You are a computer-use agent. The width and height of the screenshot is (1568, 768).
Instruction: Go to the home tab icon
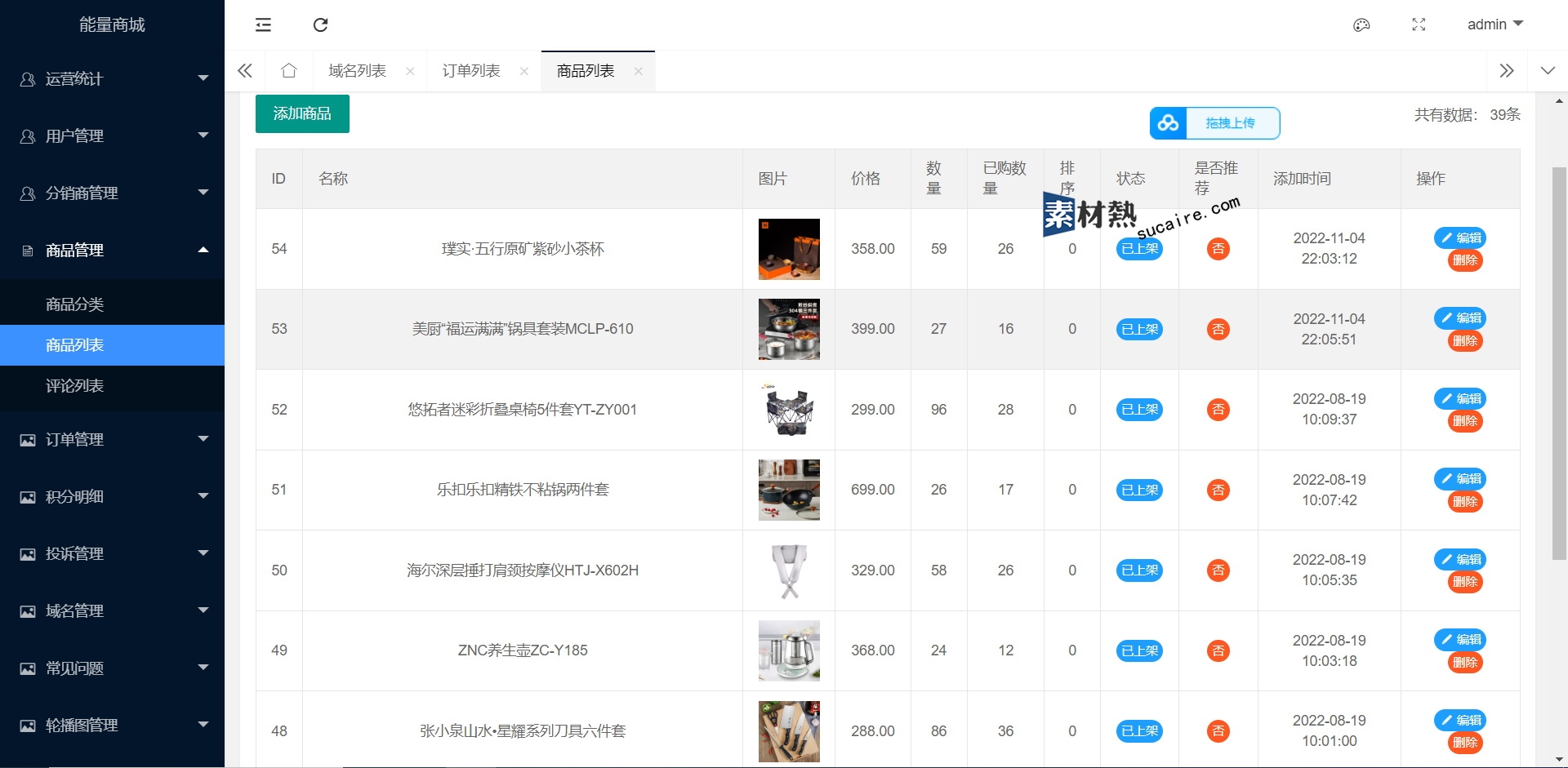click(x=288, y=71)
